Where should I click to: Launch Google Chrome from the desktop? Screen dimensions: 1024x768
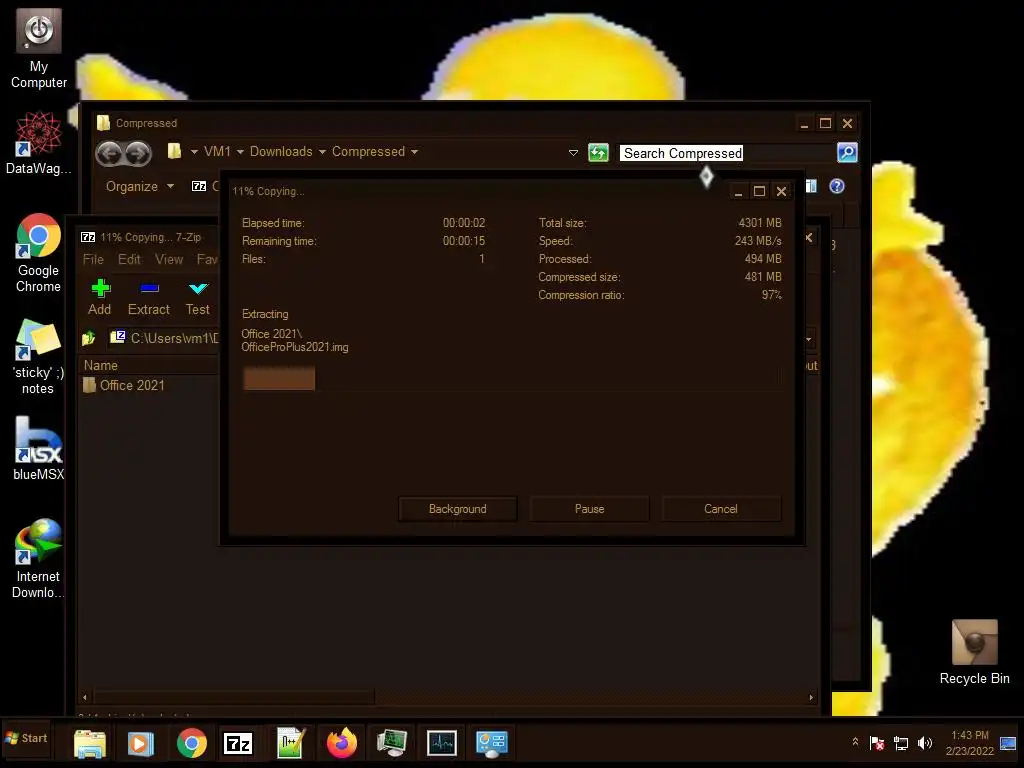39,253
